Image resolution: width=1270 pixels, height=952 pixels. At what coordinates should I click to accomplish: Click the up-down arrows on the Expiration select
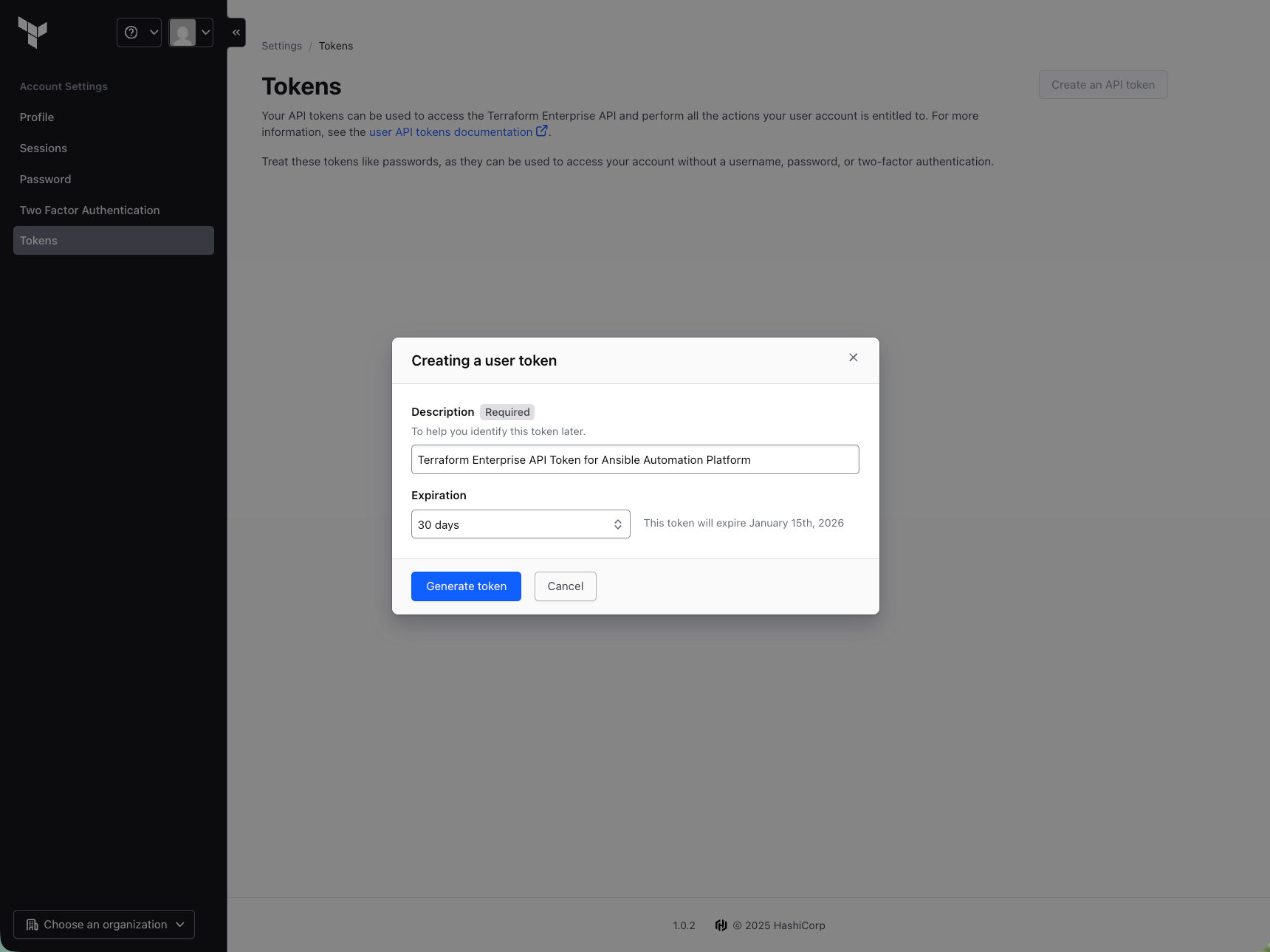618,524
